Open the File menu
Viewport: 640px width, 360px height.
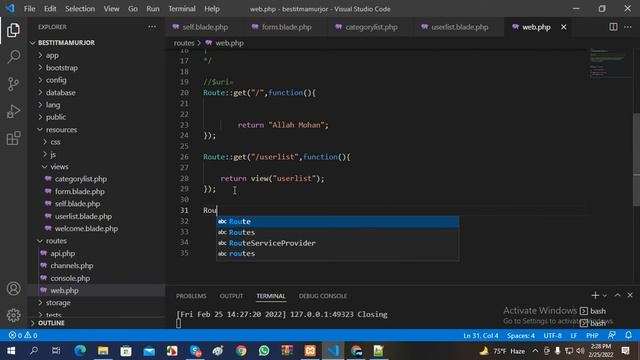coord(29,9)
